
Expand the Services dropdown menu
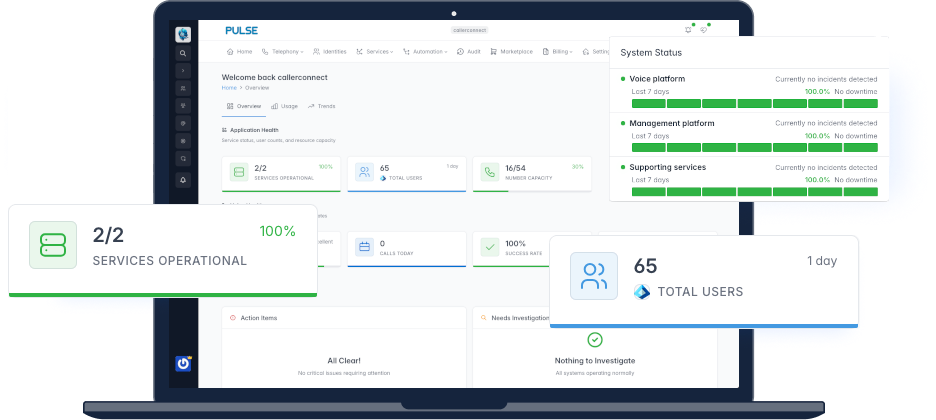pyautogui.click(x=375, y=52)
